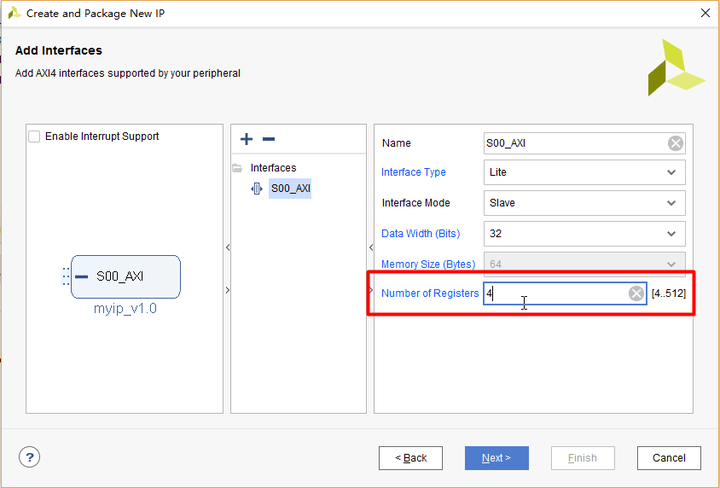Image resolution: width=720 pixels, height=488 pixels.
Task: Select S00_AXI in the interfaces tree
Action: click(290, 188)
